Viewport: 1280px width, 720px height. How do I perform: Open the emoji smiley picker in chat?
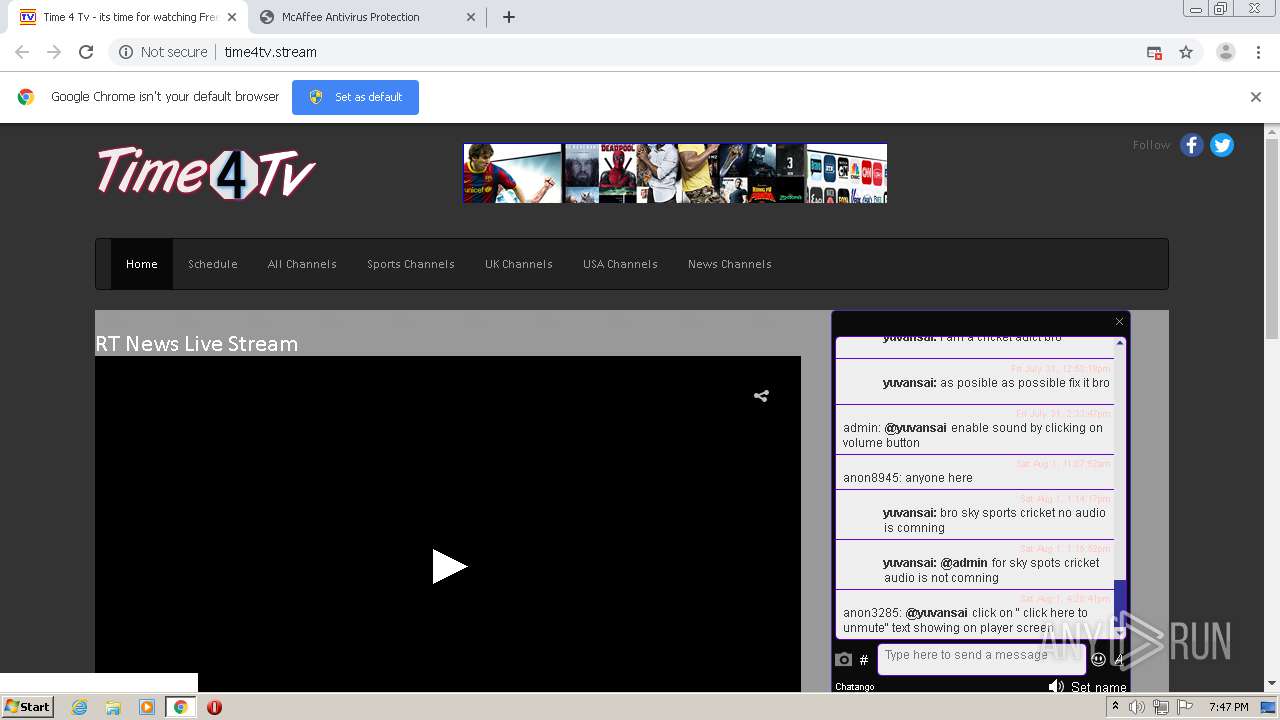click(1098, 659)
